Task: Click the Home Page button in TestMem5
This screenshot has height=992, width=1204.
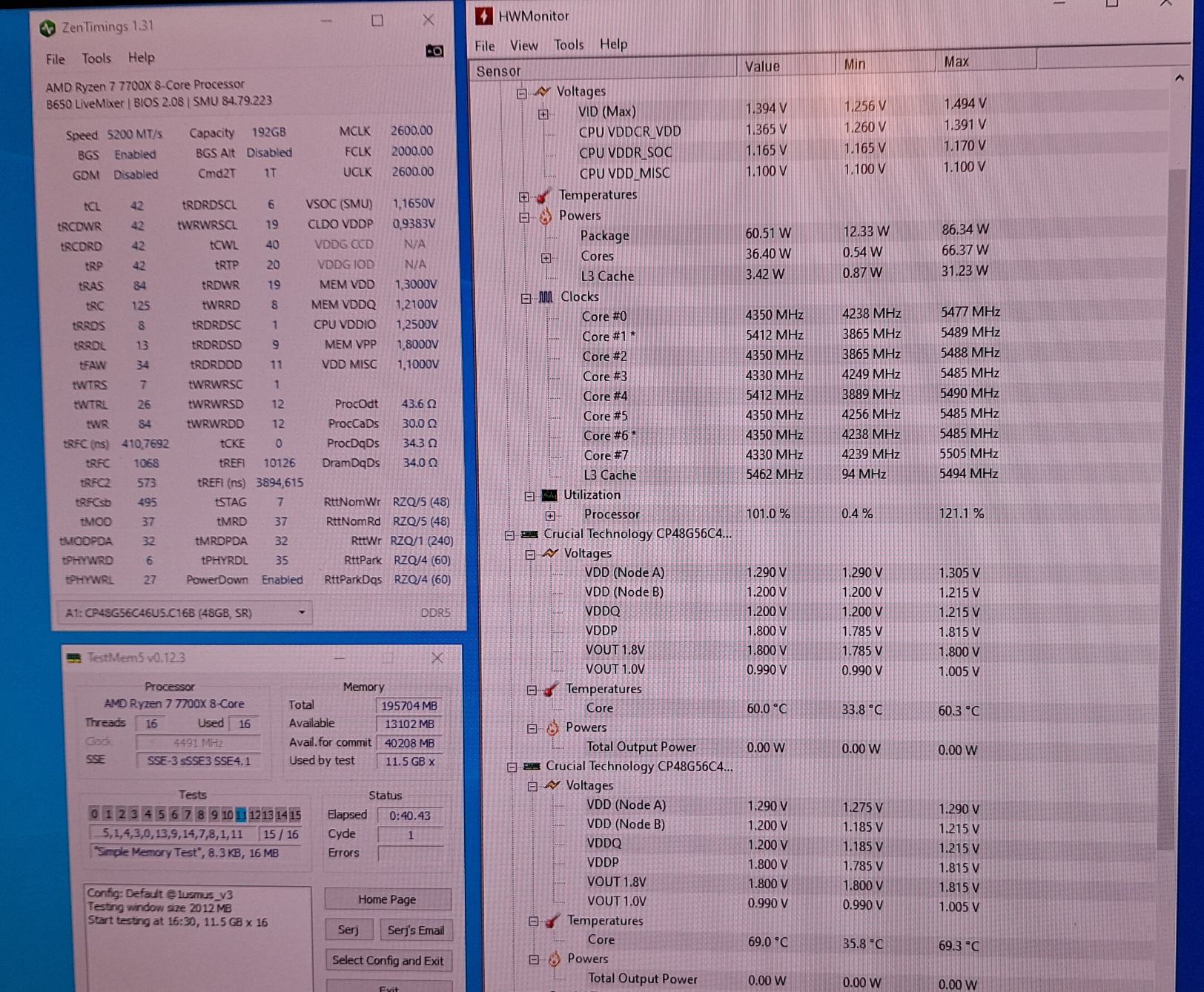Action: [388, 899]
